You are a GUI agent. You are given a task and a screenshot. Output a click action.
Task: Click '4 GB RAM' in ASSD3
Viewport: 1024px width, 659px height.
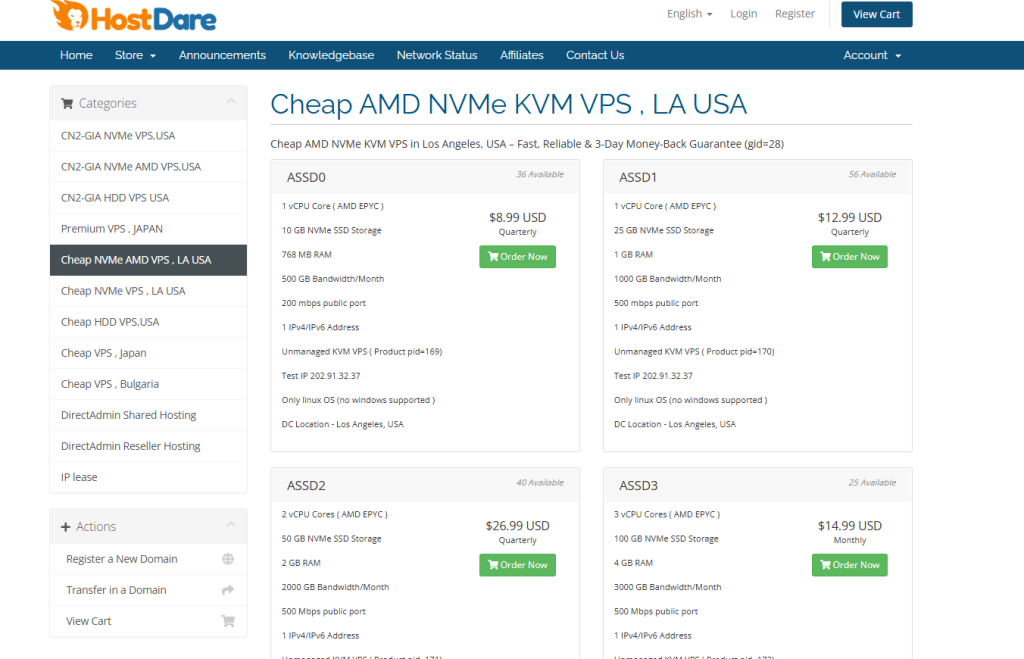point(633,563)
